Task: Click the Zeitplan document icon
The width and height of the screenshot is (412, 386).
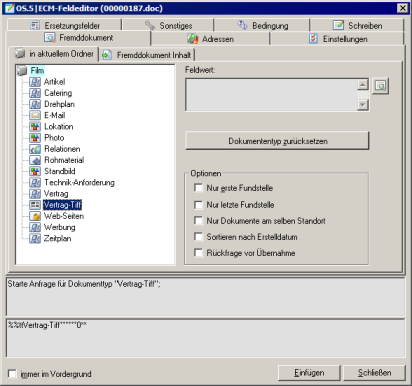Action: pos(35,239)
